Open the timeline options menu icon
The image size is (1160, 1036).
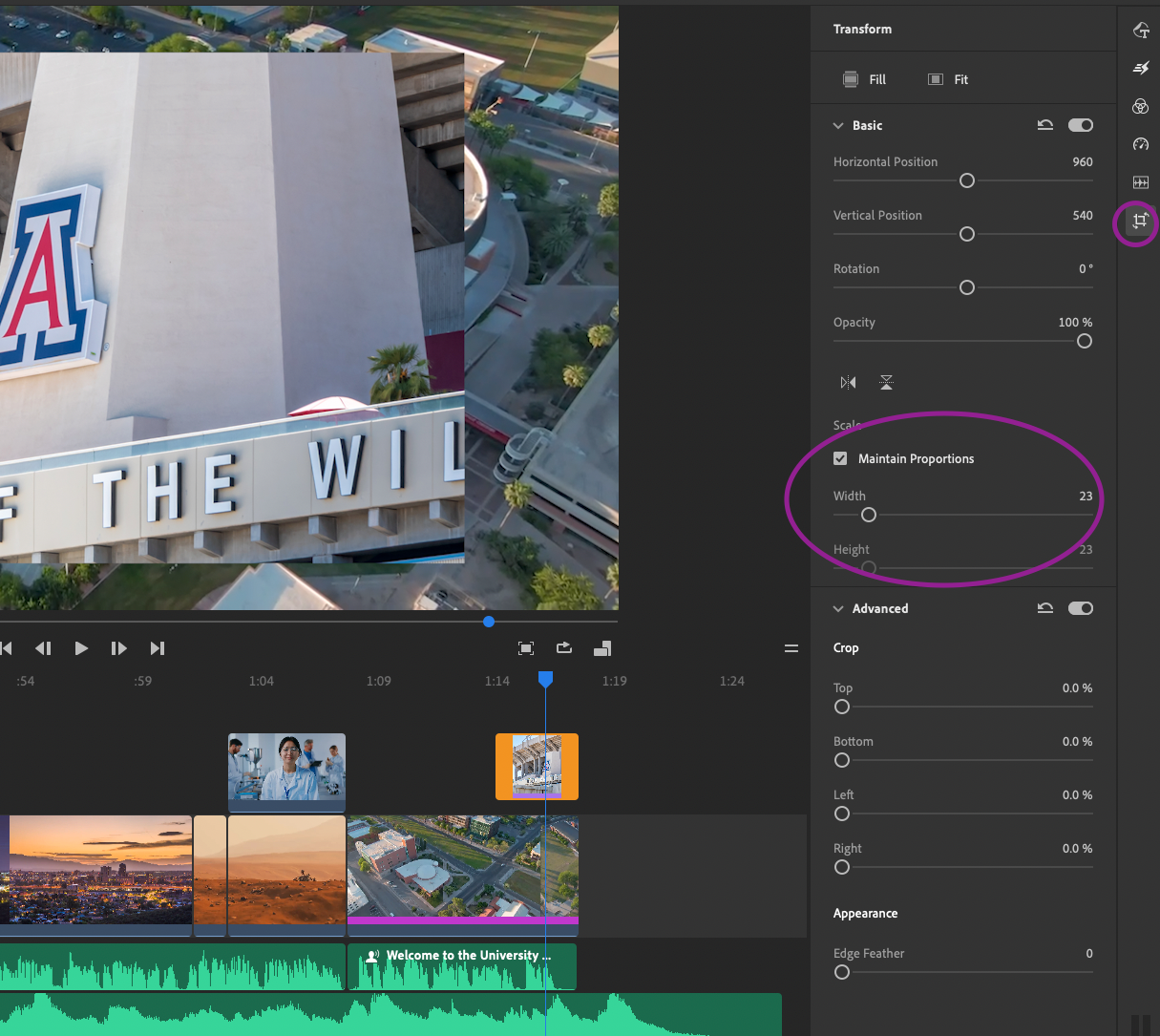click(x=791, y=648)
